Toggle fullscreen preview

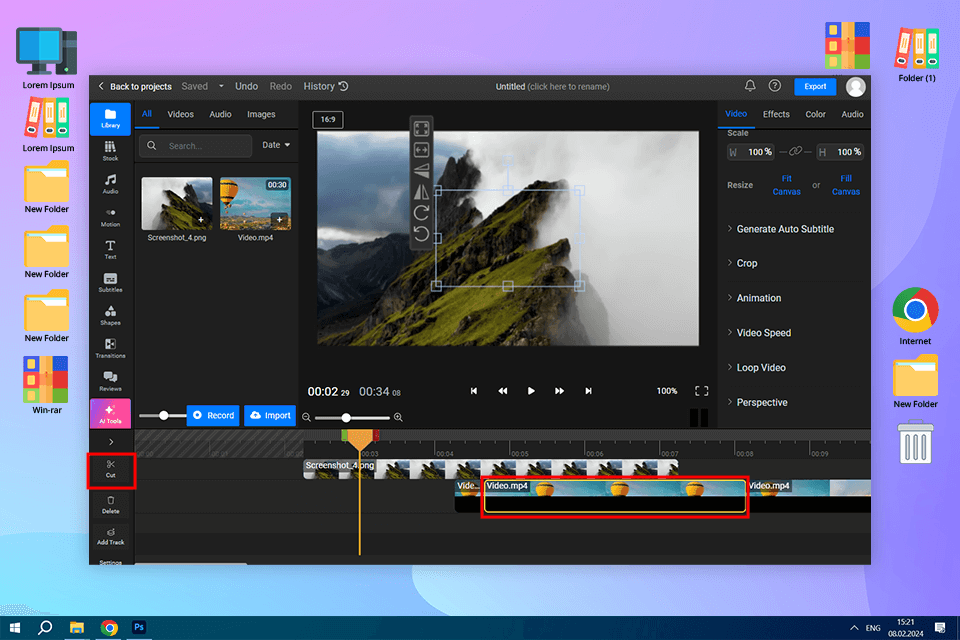point(702,391)
